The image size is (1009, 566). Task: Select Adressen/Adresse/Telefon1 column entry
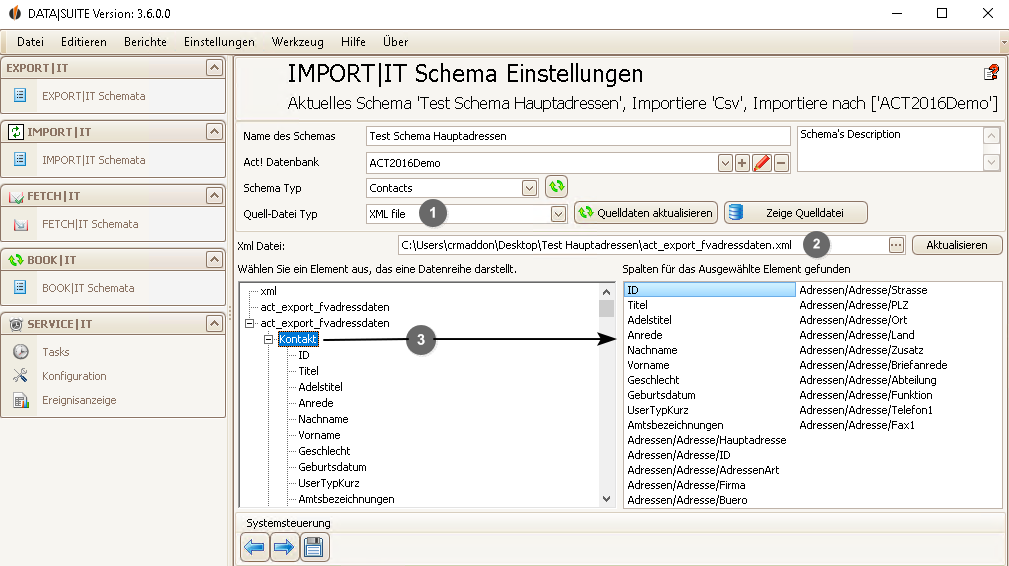click(x=866, y=410)
